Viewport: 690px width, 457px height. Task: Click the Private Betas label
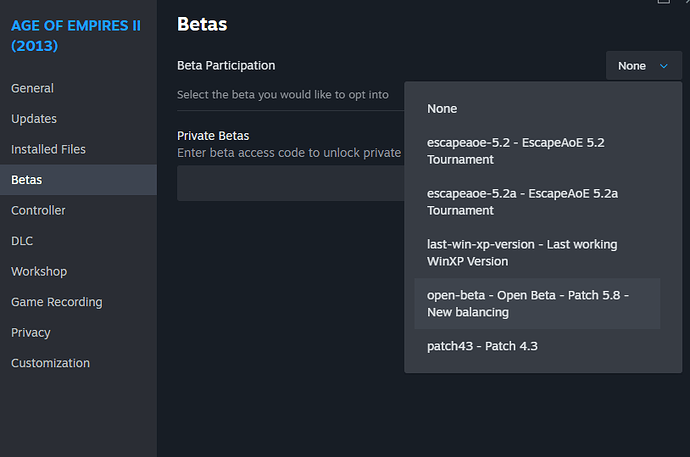pos(213,135)
